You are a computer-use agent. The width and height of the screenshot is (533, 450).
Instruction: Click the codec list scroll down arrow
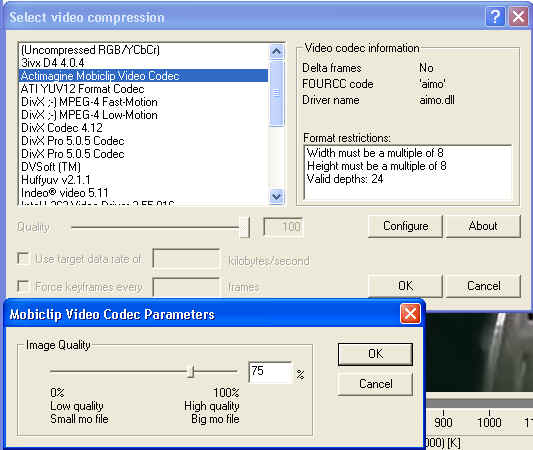coord(276,196)
